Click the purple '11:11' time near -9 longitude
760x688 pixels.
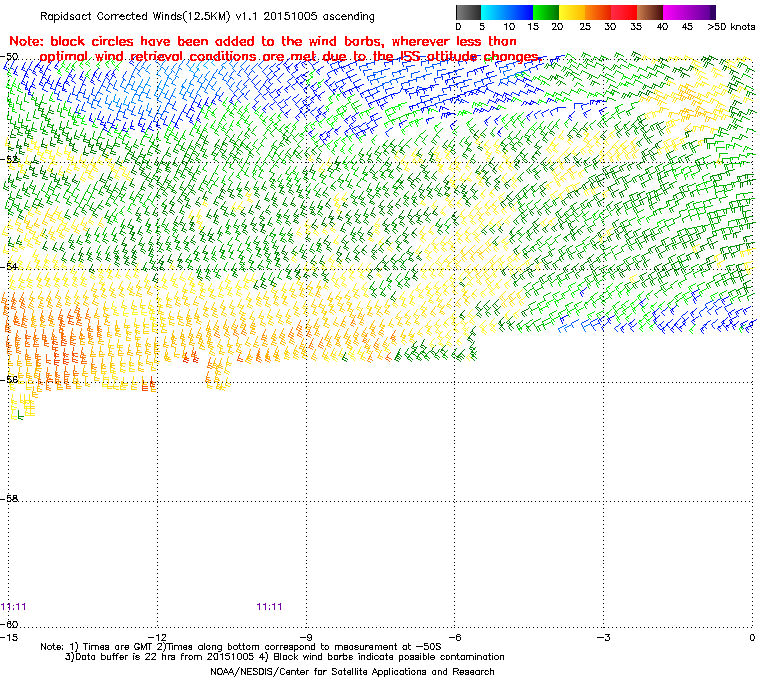269,607
